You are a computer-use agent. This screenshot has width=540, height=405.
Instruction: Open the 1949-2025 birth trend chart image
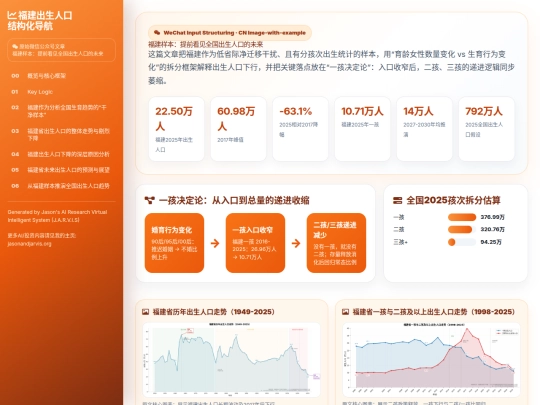click(231, 359)
